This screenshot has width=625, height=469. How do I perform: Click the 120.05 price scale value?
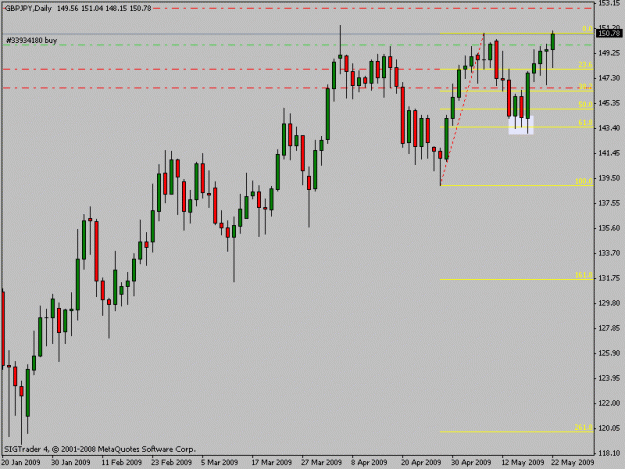(609, 428)
